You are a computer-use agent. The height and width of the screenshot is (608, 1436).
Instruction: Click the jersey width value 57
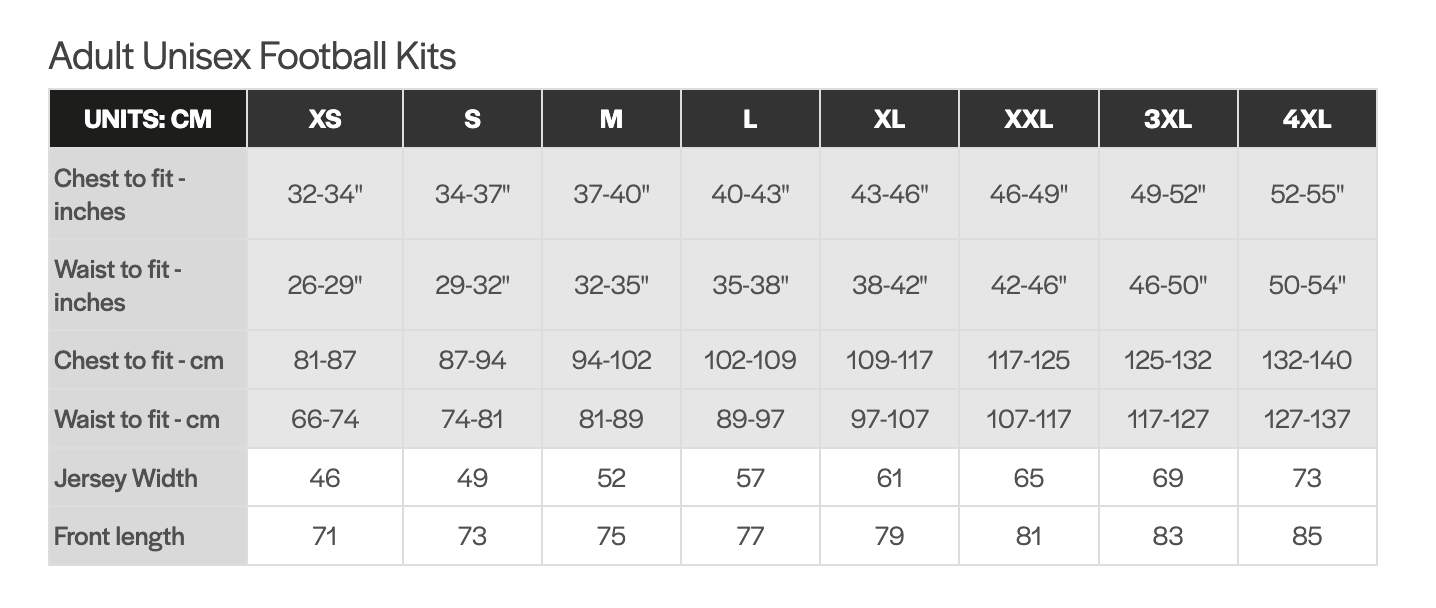click(x=750, y=478)
